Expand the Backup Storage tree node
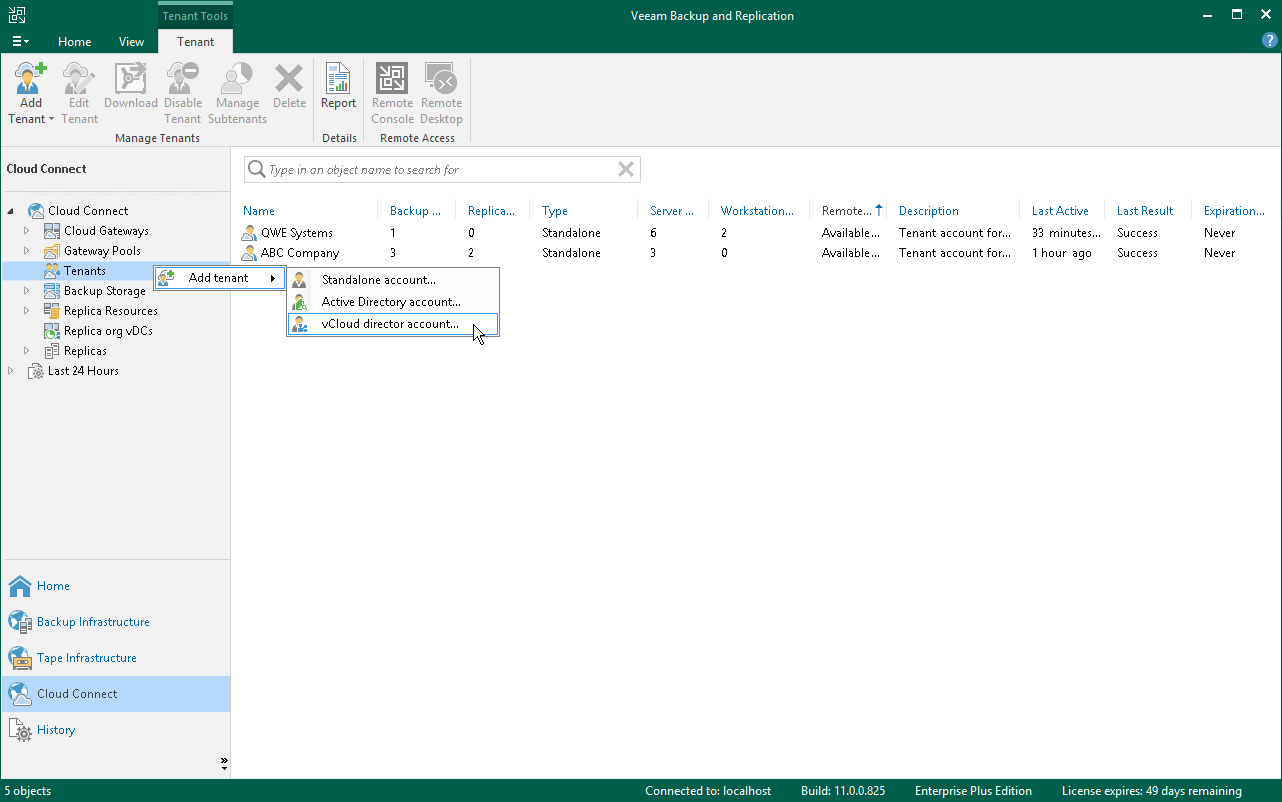 [x=27, y=291]
